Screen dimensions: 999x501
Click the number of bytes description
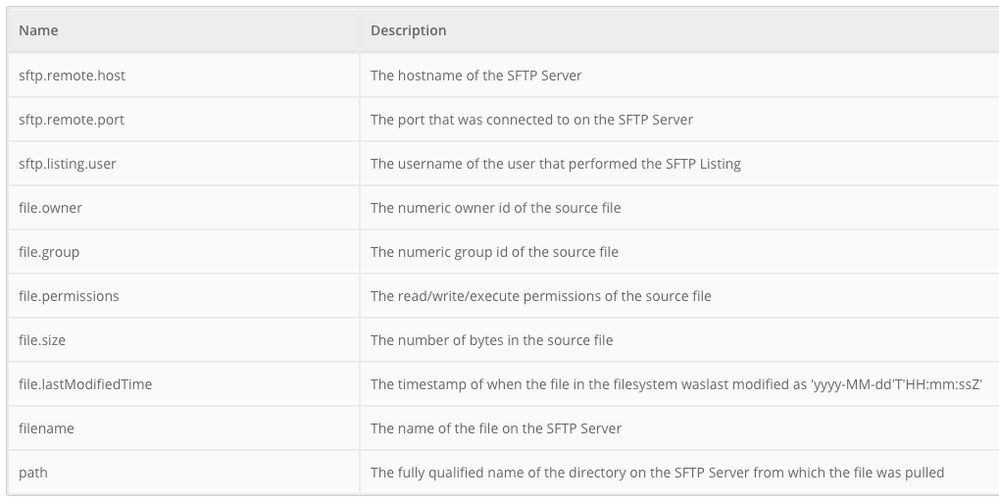click(x=491, y=340)
